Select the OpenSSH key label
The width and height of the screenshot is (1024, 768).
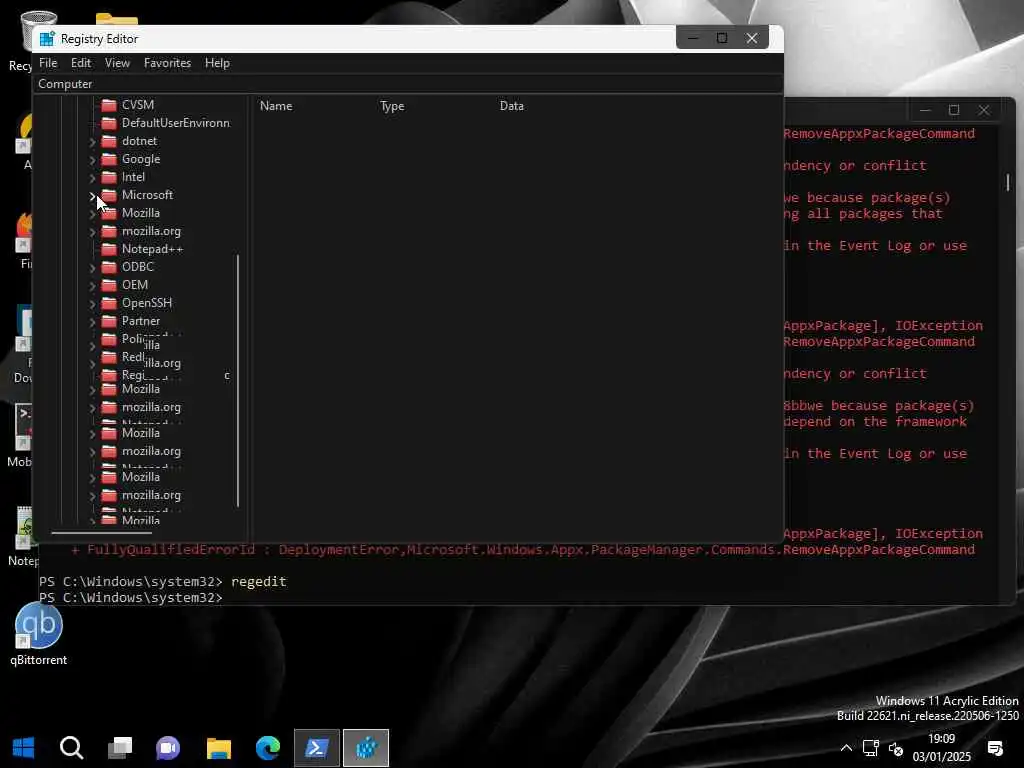(146, 303)
